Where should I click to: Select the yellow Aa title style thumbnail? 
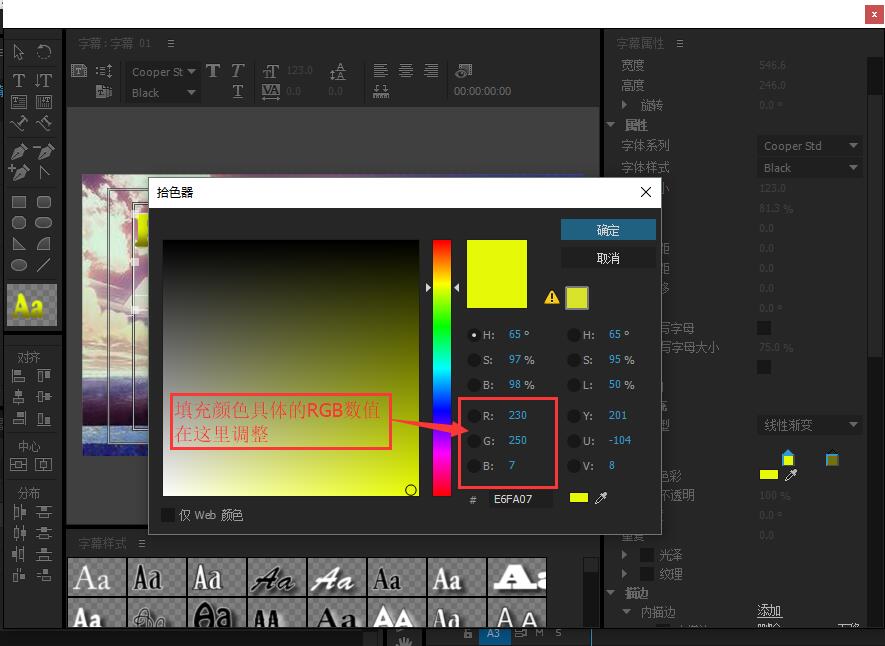[32, 305]
